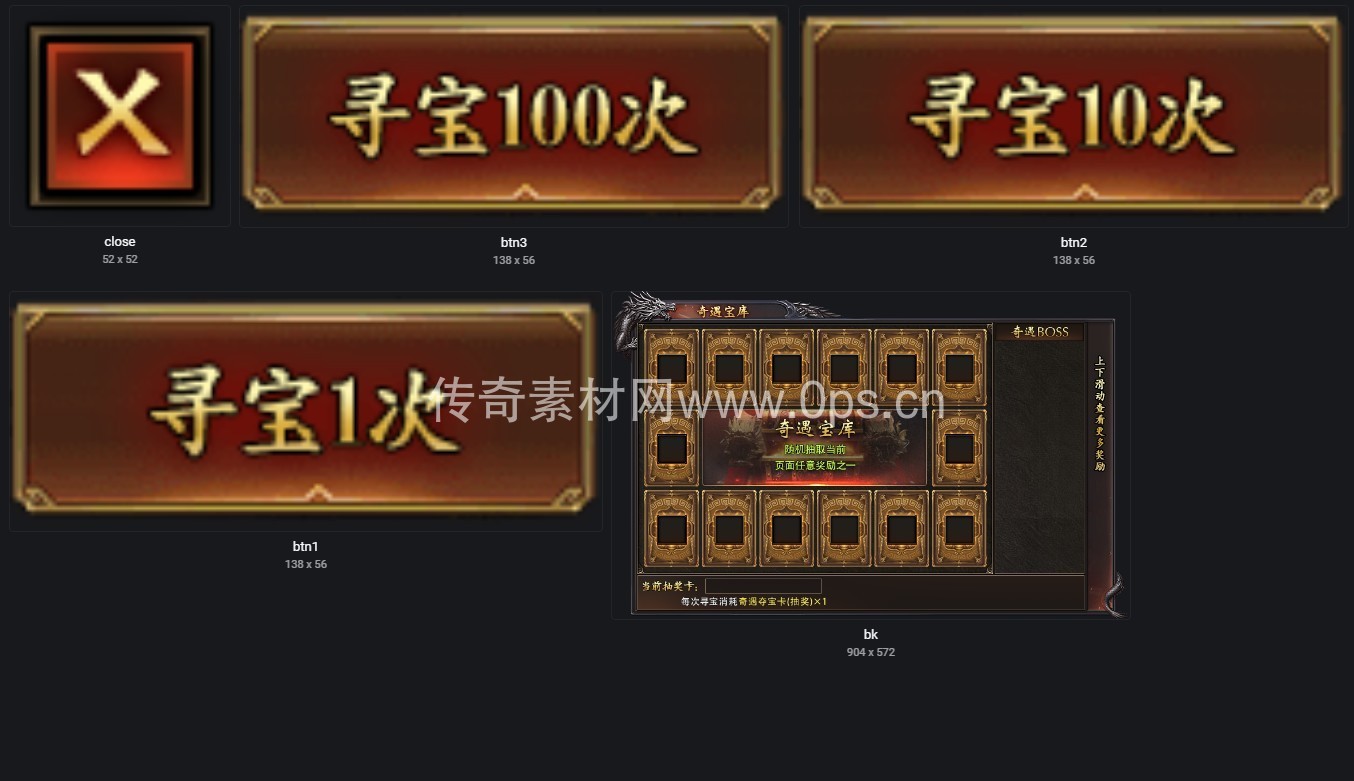Viewport: 1354px width, 781px height.
Task: Click the "bk" file name label
Action: [871, 634]
